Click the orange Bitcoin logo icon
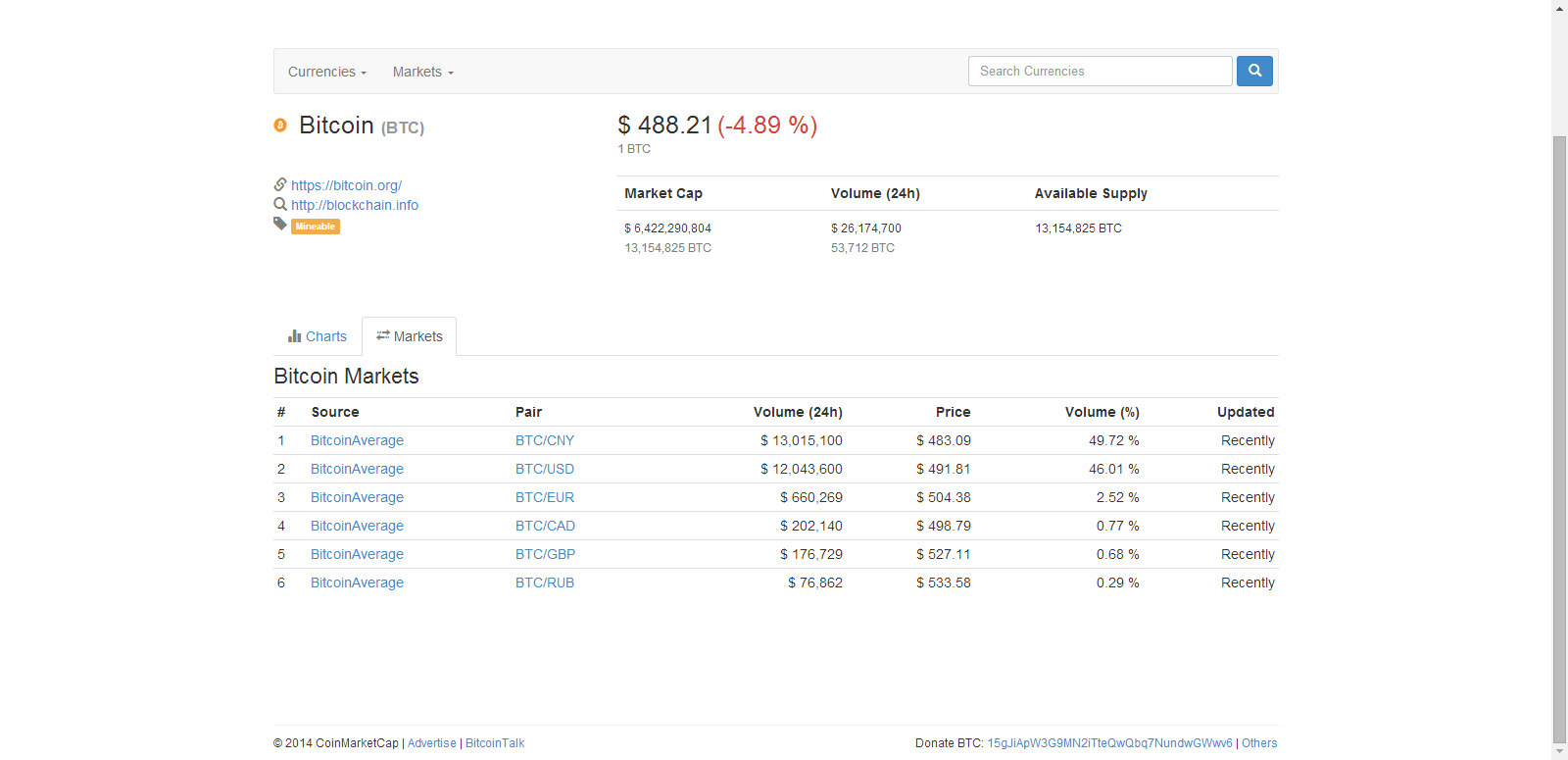The width and height of the screenshot is (1568, 760). pyautogui.click(x=280, y=125)
